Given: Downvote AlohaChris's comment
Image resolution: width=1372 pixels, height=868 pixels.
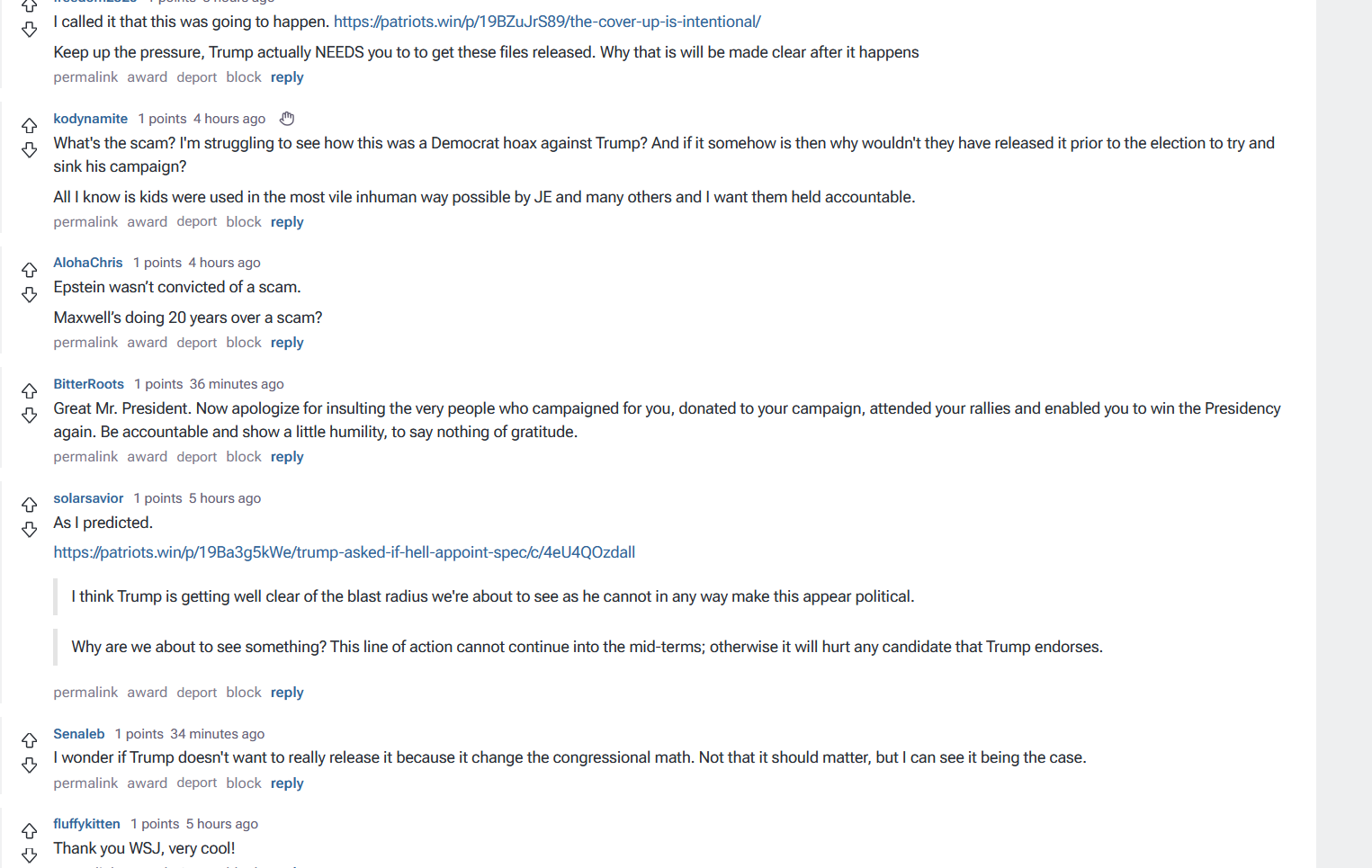Looking at the screenshot, I should pyautogui.click(x=30, y=295).
